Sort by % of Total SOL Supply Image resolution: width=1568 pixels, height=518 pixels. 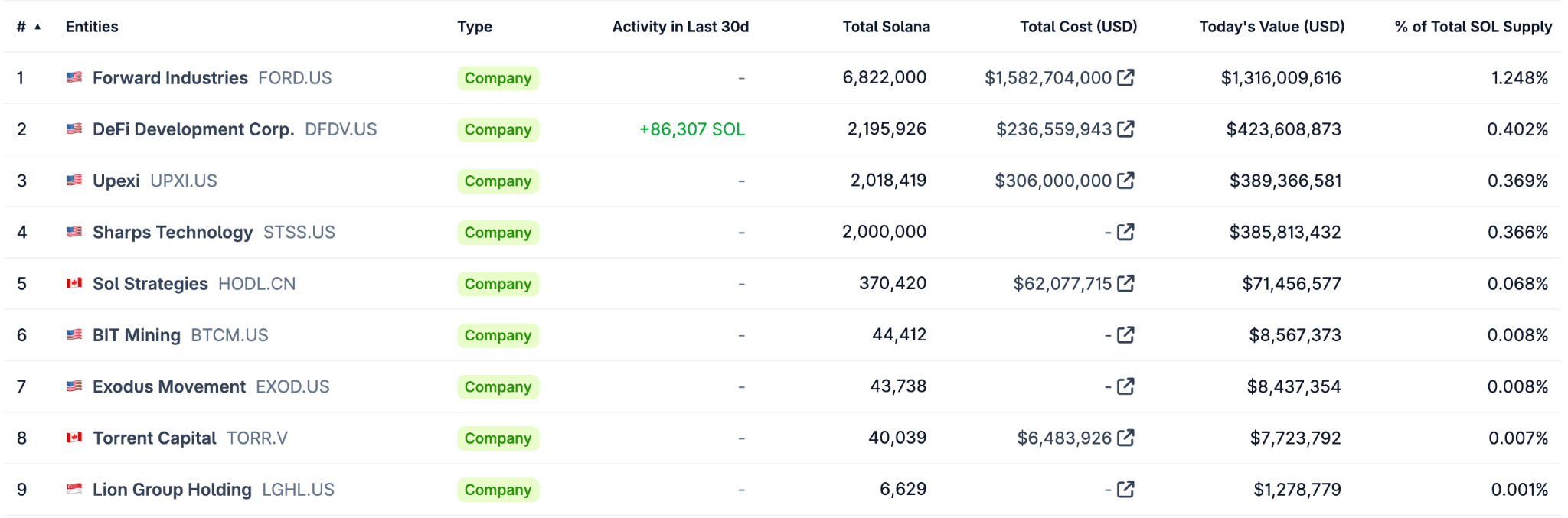pyautogui.click(x=1472, y=27)
